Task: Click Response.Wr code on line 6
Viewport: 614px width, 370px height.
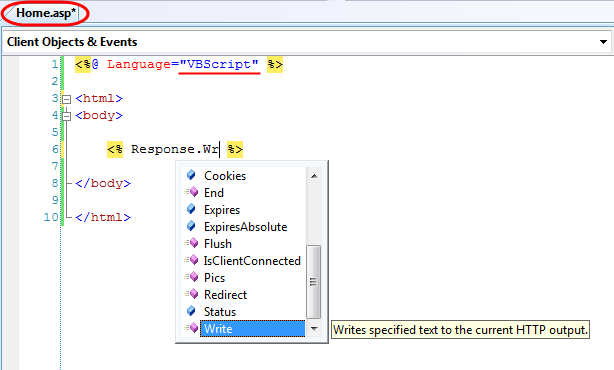Action: tap(175, 149)
